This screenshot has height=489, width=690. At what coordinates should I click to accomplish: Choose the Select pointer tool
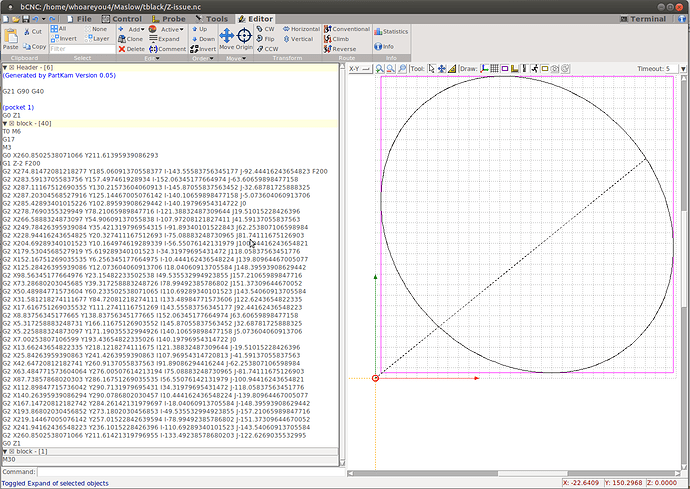tap(431, 69)
